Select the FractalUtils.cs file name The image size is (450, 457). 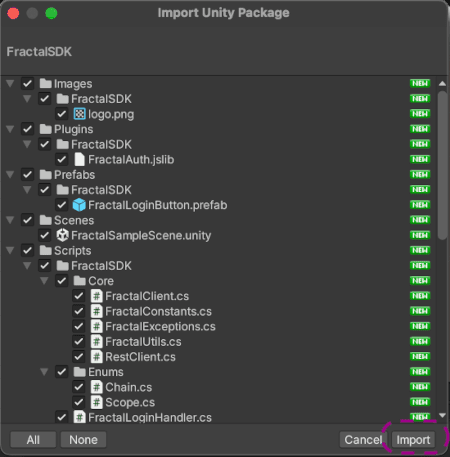point(143,342)
